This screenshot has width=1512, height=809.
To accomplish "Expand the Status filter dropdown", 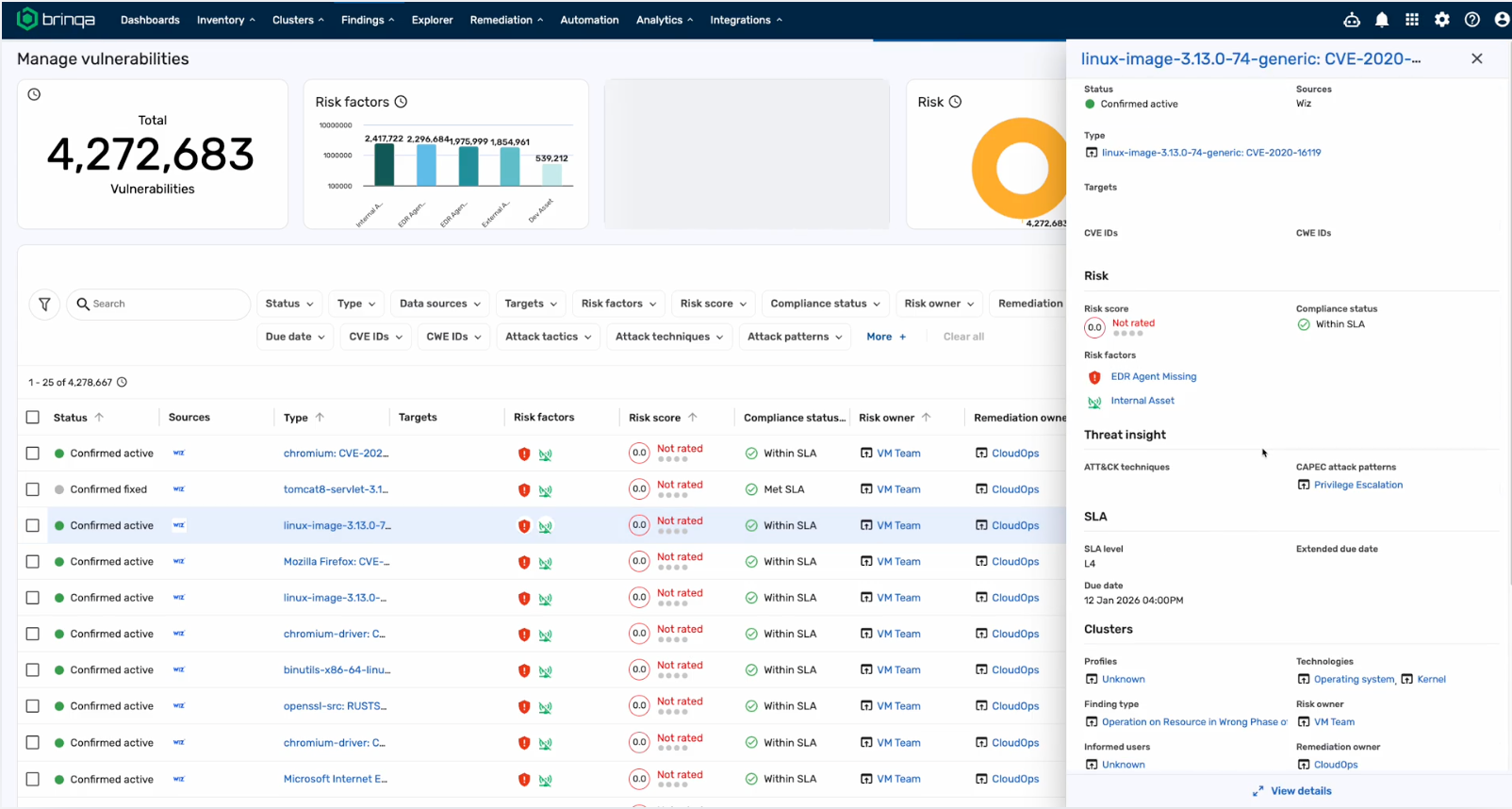I will click(x=288, y=304).
